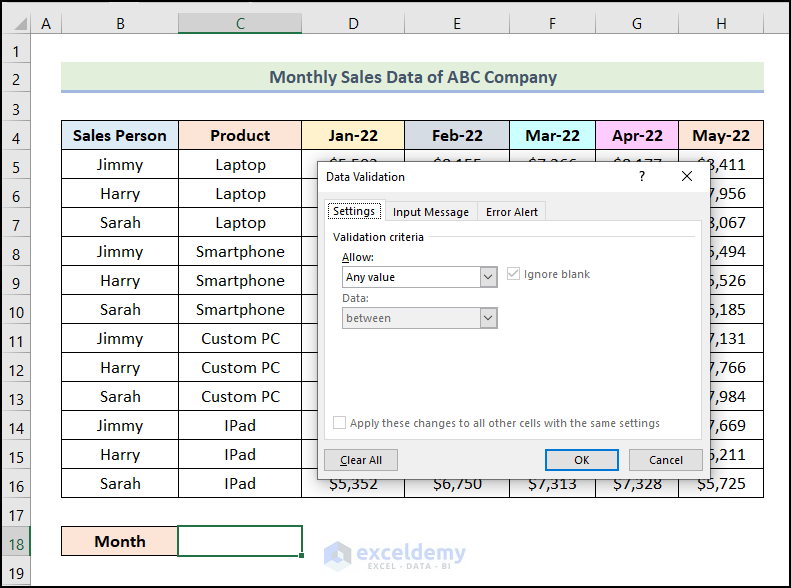791x588 pixels.
Task: Expand the Data between dropdown
Action: 488,318
